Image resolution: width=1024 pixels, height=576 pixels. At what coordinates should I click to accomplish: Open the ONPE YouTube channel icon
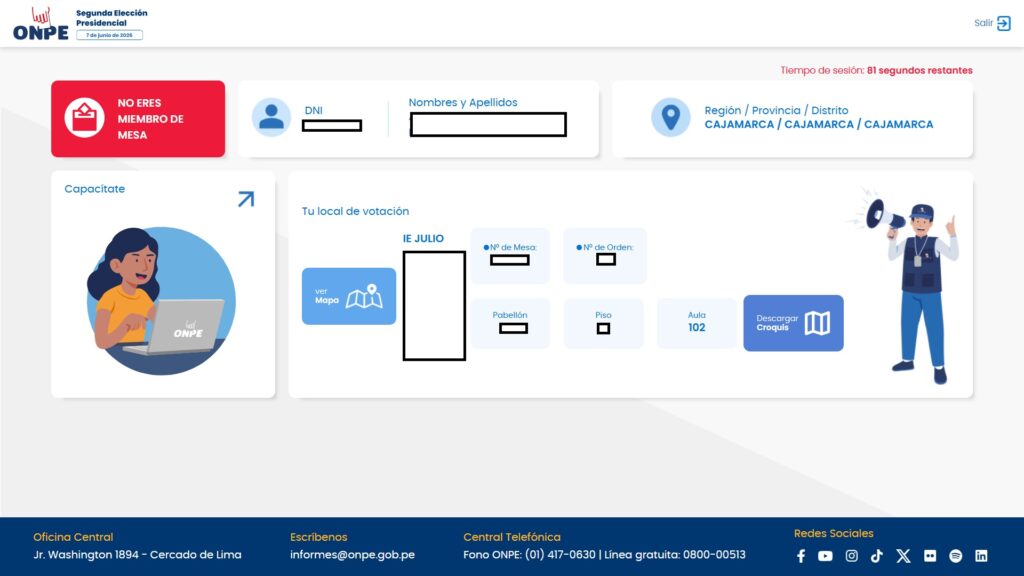click(825, 556)
